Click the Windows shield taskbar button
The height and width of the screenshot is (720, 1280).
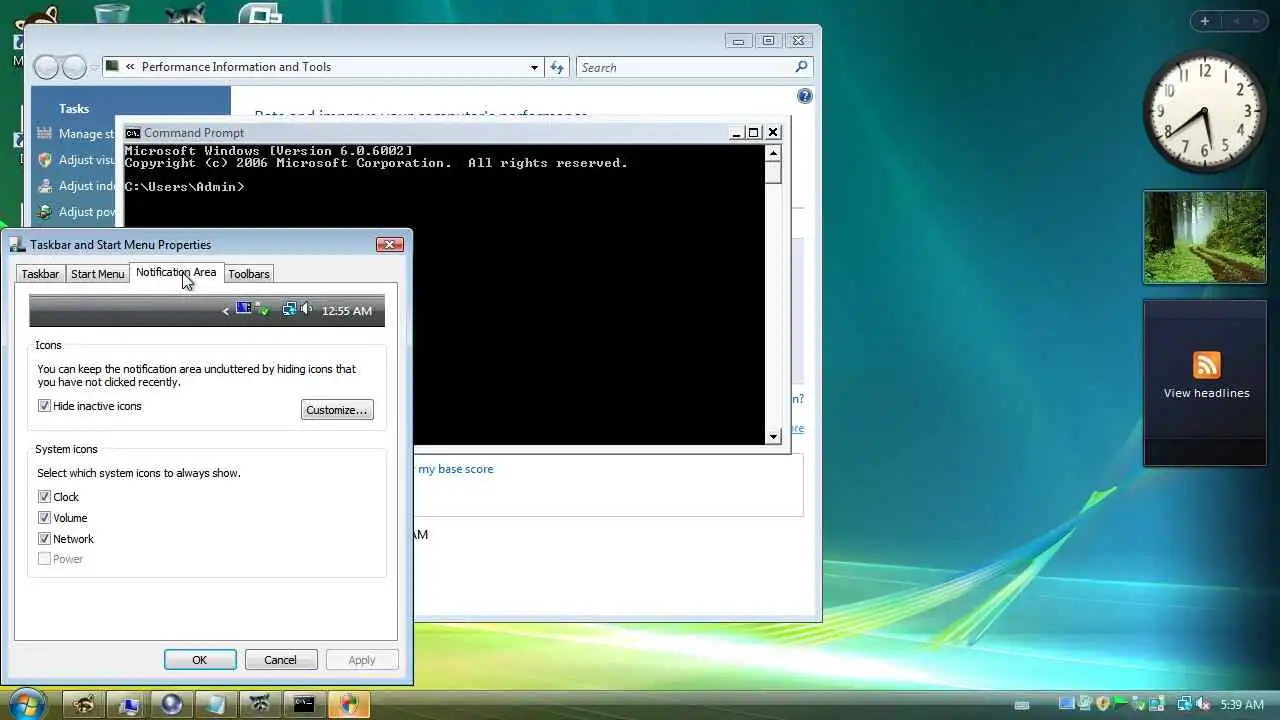(348, 705)
